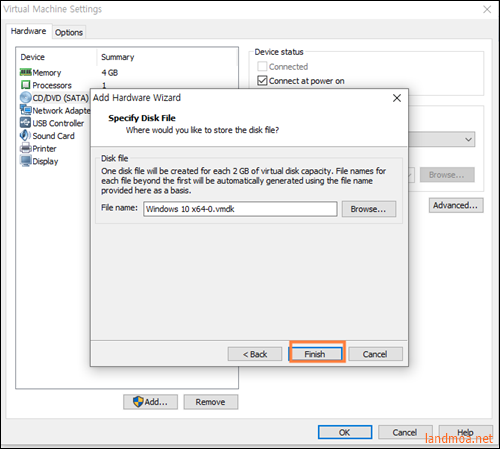Switch to the Options tab
The image size is (500, 449).
(x=69, y=32)
